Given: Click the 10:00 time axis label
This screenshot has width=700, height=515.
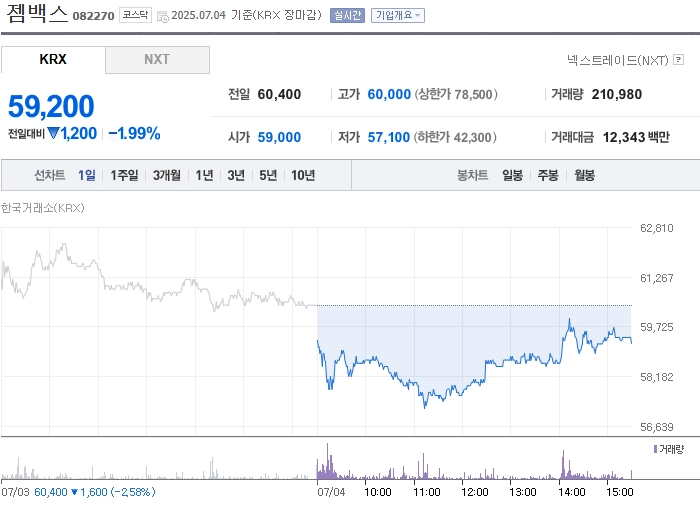Looking at the screenshot, I should coord(378,492).
